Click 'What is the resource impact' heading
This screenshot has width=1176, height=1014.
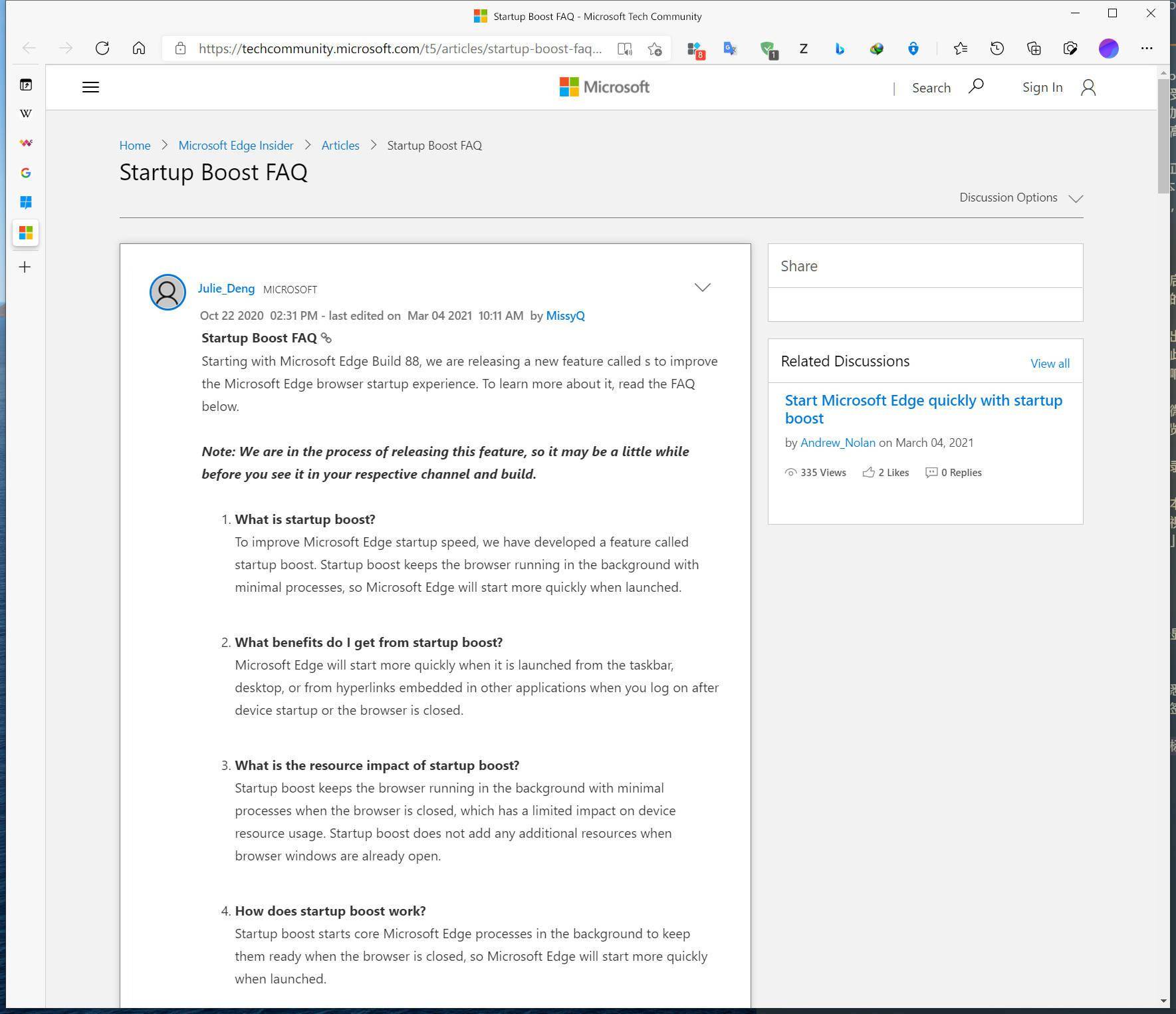[377, 765]
